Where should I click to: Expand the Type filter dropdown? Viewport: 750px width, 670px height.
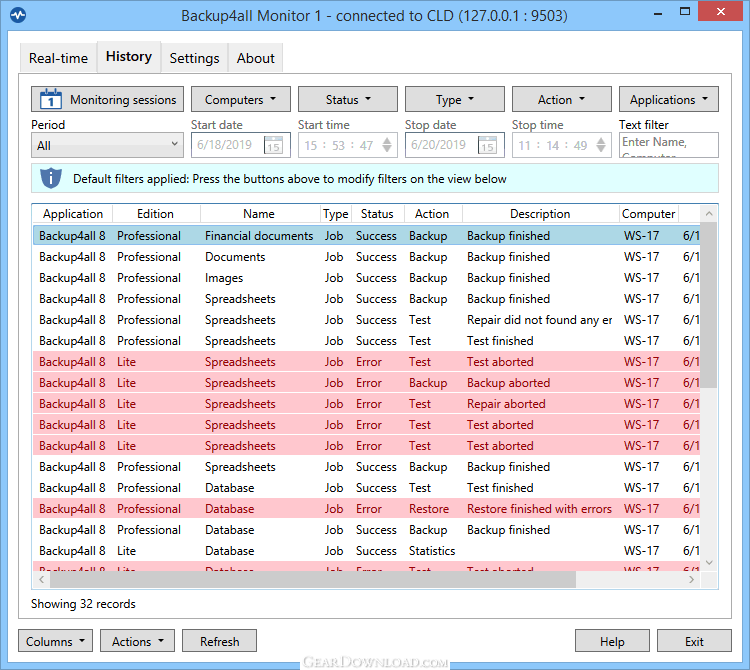point(455,99)
